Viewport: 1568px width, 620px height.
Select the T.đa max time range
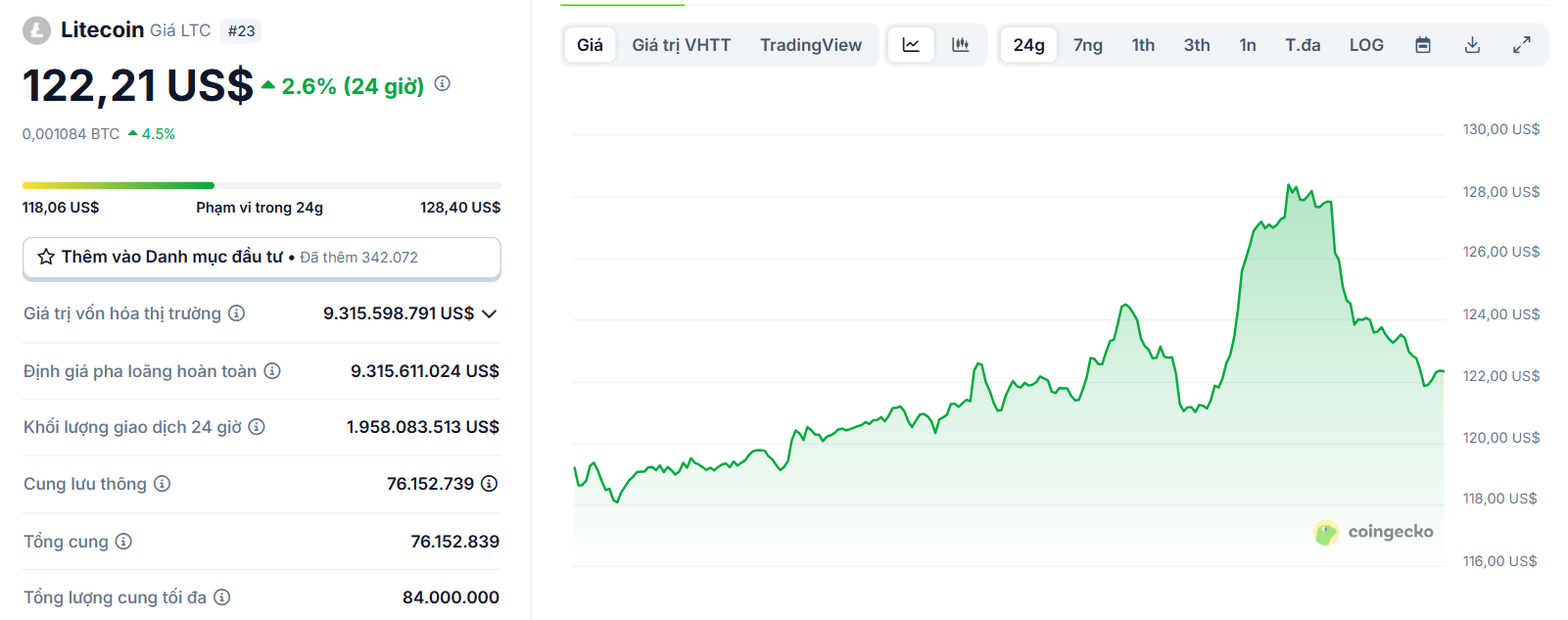tap(1303, 45)
